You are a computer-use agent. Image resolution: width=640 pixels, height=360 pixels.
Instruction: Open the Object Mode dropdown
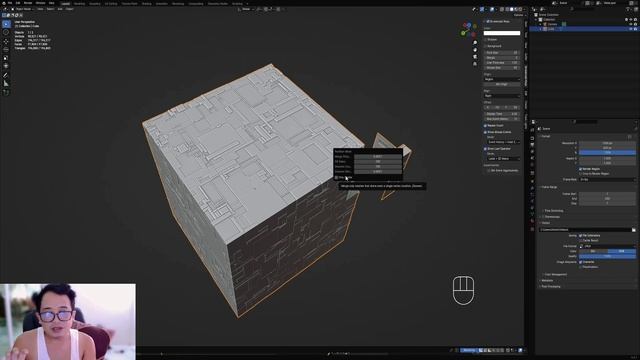[23, 9]
